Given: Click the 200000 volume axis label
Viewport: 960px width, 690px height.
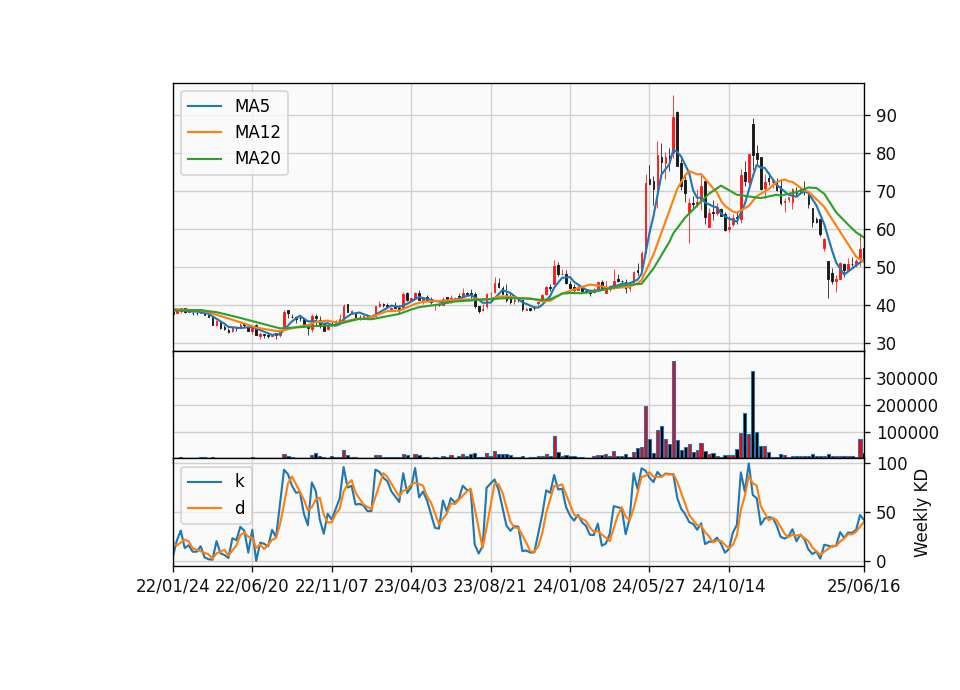Looking at the screenshot, I should coord(907,406).
